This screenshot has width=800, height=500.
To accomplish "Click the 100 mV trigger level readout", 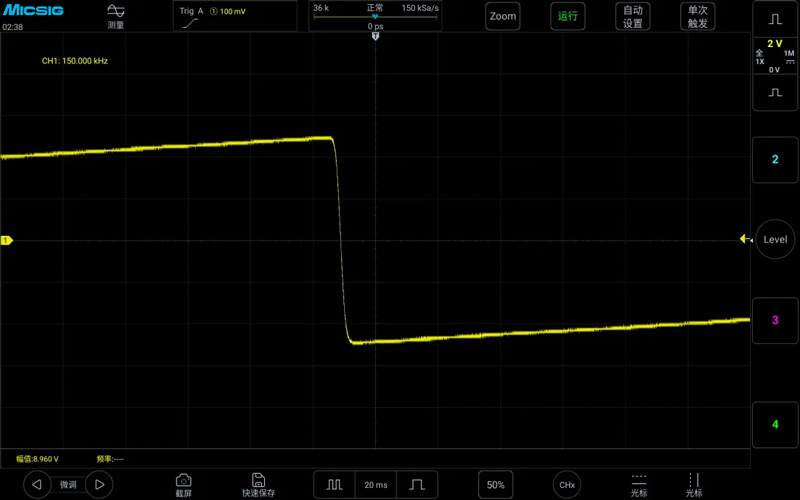I will (x=233, y=11).
